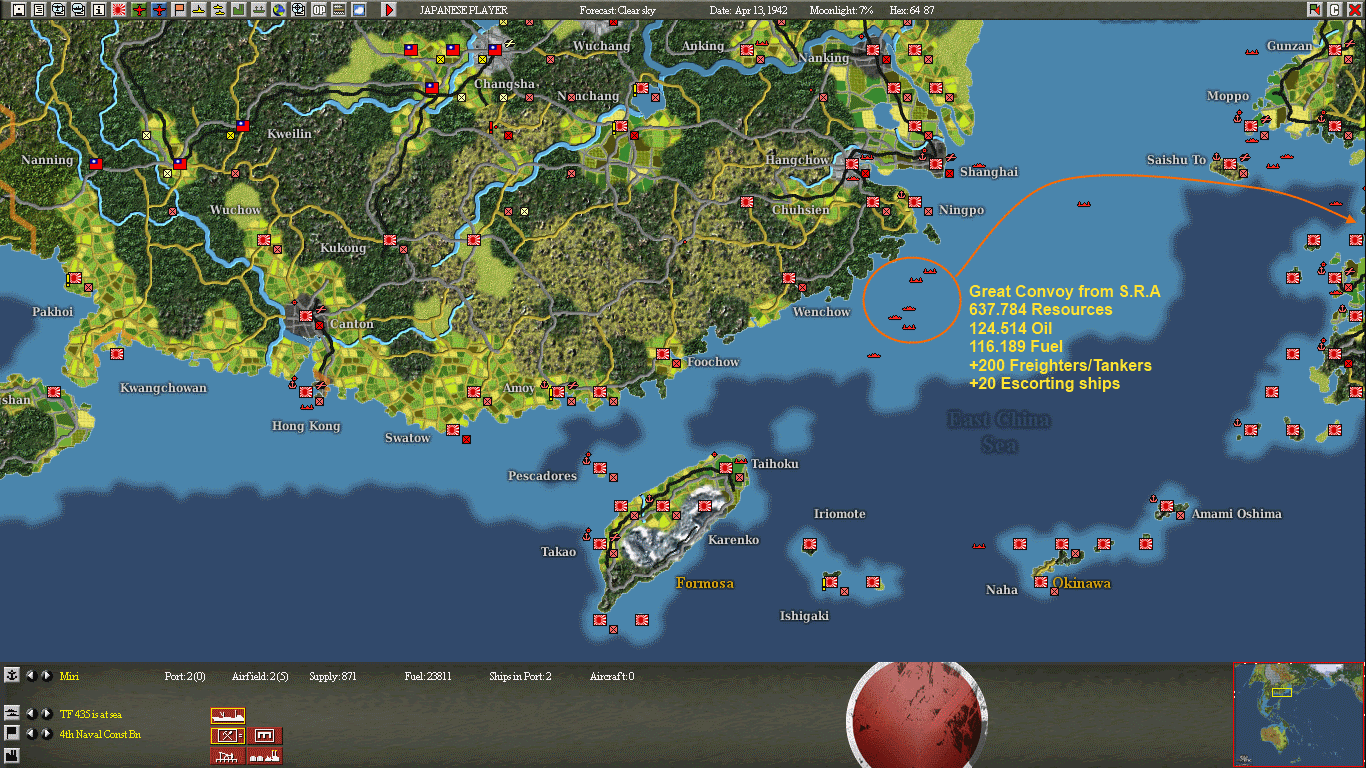
Task: Click the world minimap thumbnail
Action: [x=1298, y=714]
